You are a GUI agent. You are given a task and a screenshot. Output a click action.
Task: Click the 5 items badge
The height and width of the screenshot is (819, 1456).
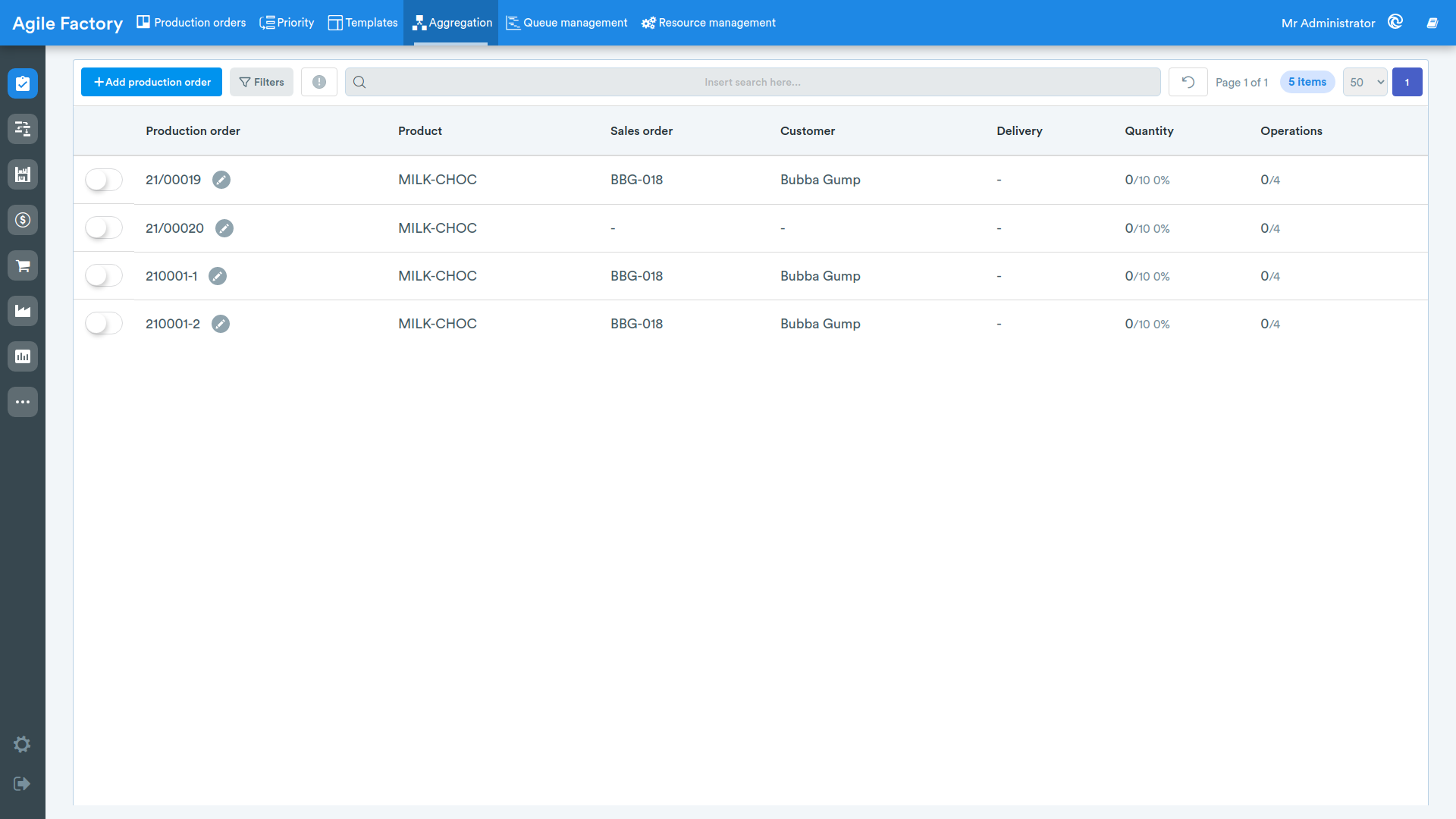pos(1307,82)
